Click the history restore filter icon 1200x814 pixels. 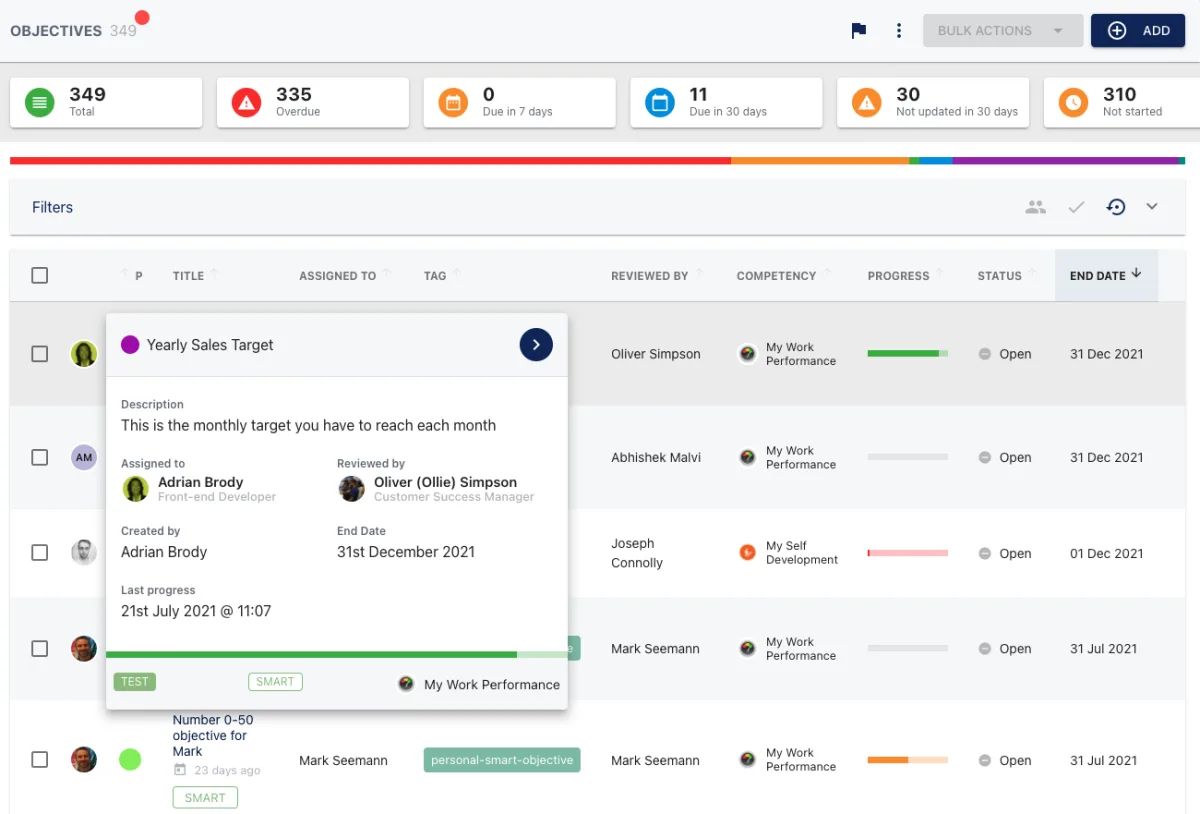point(1116,207)
